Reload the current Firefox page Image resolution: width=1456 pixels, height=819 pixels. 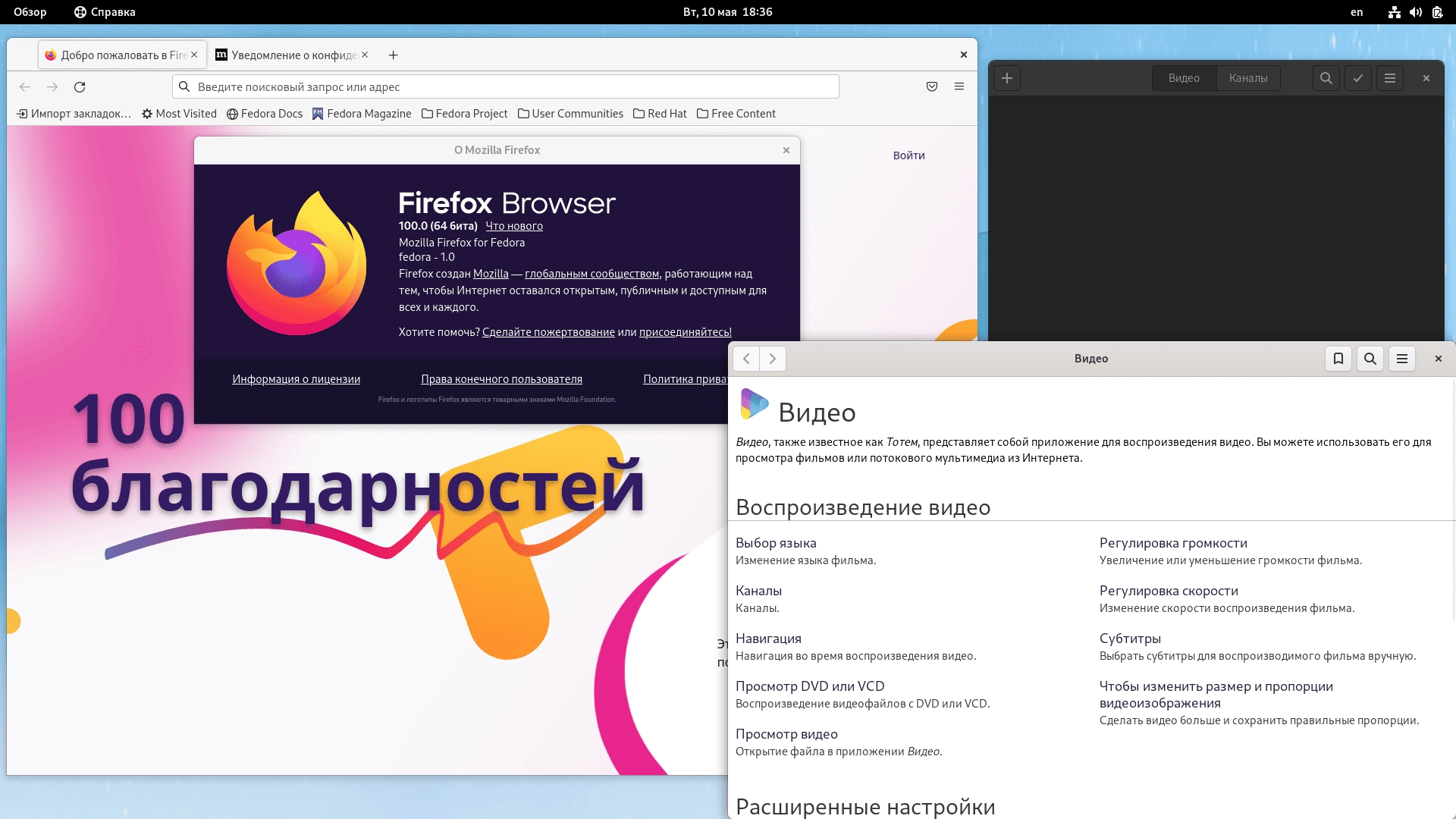point(80,87)
